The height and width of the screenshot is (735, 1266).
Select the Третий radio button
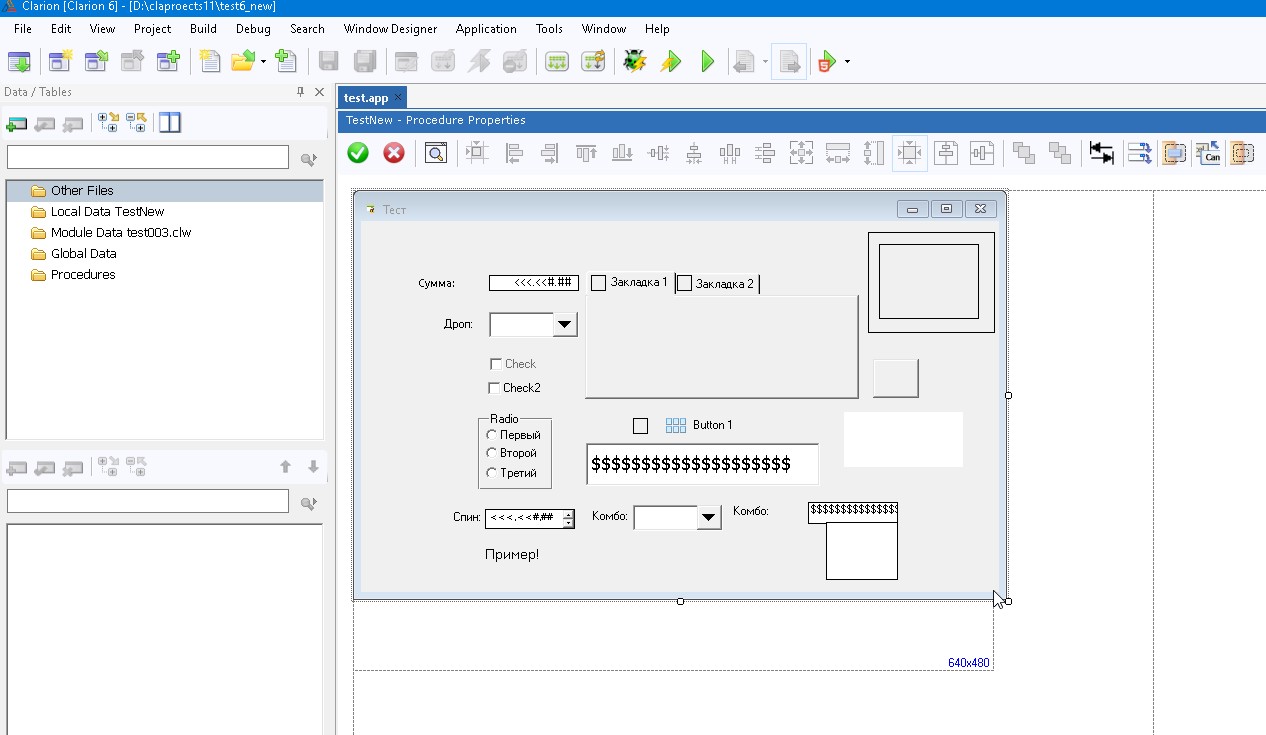492,473
